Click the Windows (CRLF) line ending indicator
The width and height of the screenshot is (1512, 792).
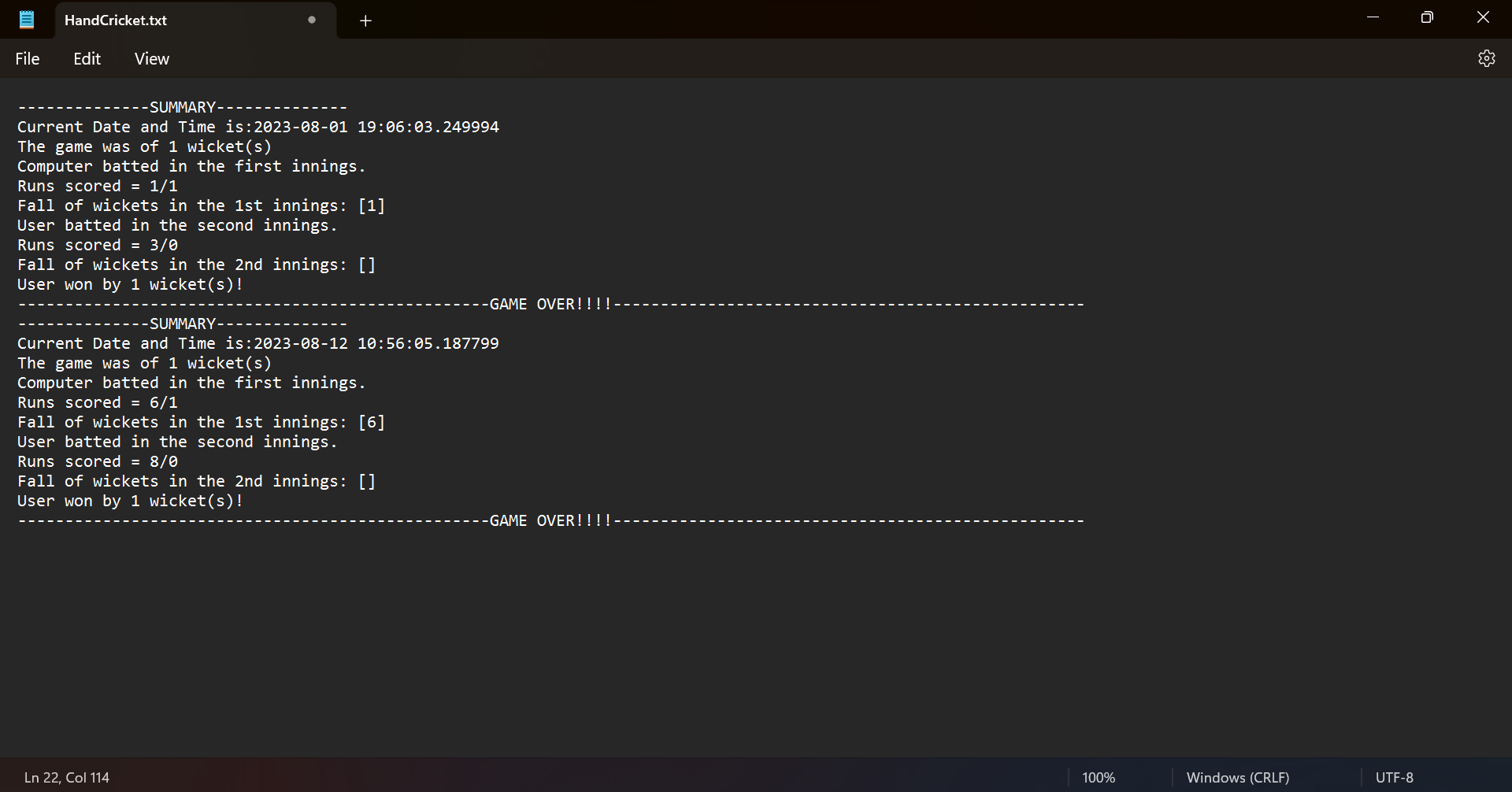pos(1238,777)
